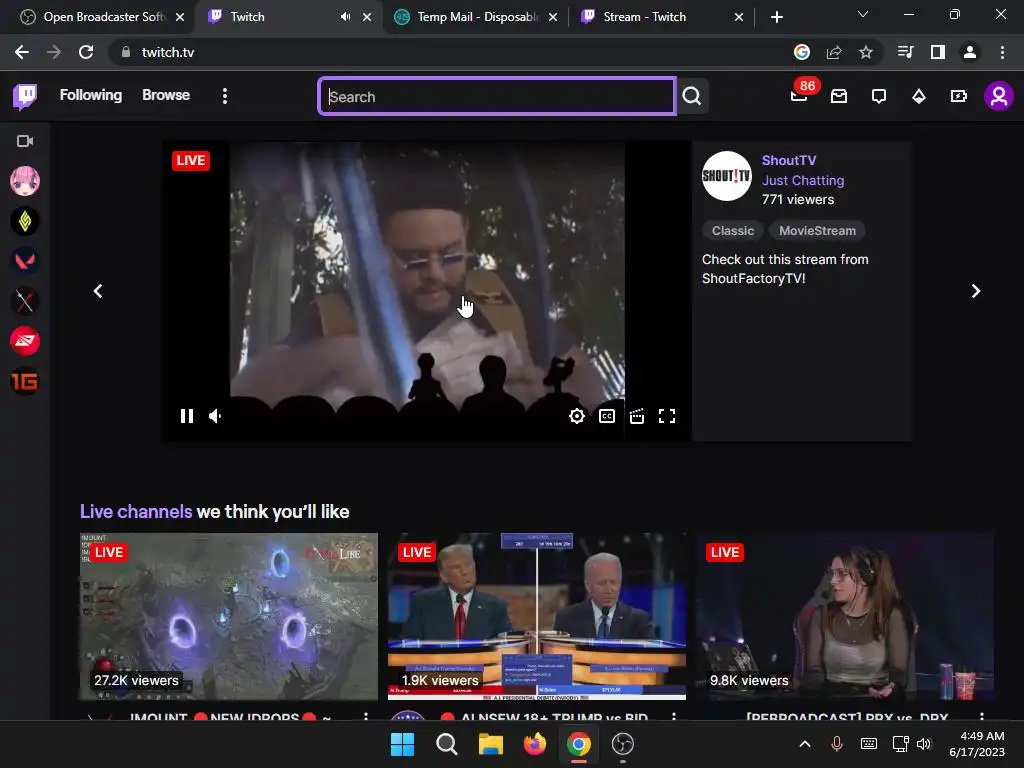Open notifications showing 86 badge
This screenshot has width=1024, height=768.
point(799,95)
